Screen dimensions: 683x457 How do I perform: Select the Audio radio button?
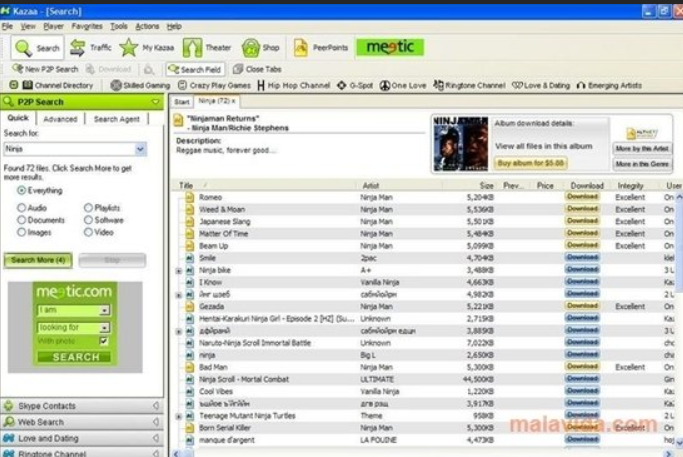pos(21,208)
